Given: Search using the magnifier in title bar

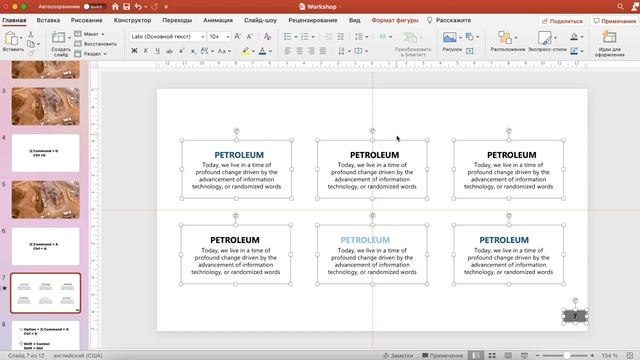Looking at the screenshot, I should pos(620,7).
